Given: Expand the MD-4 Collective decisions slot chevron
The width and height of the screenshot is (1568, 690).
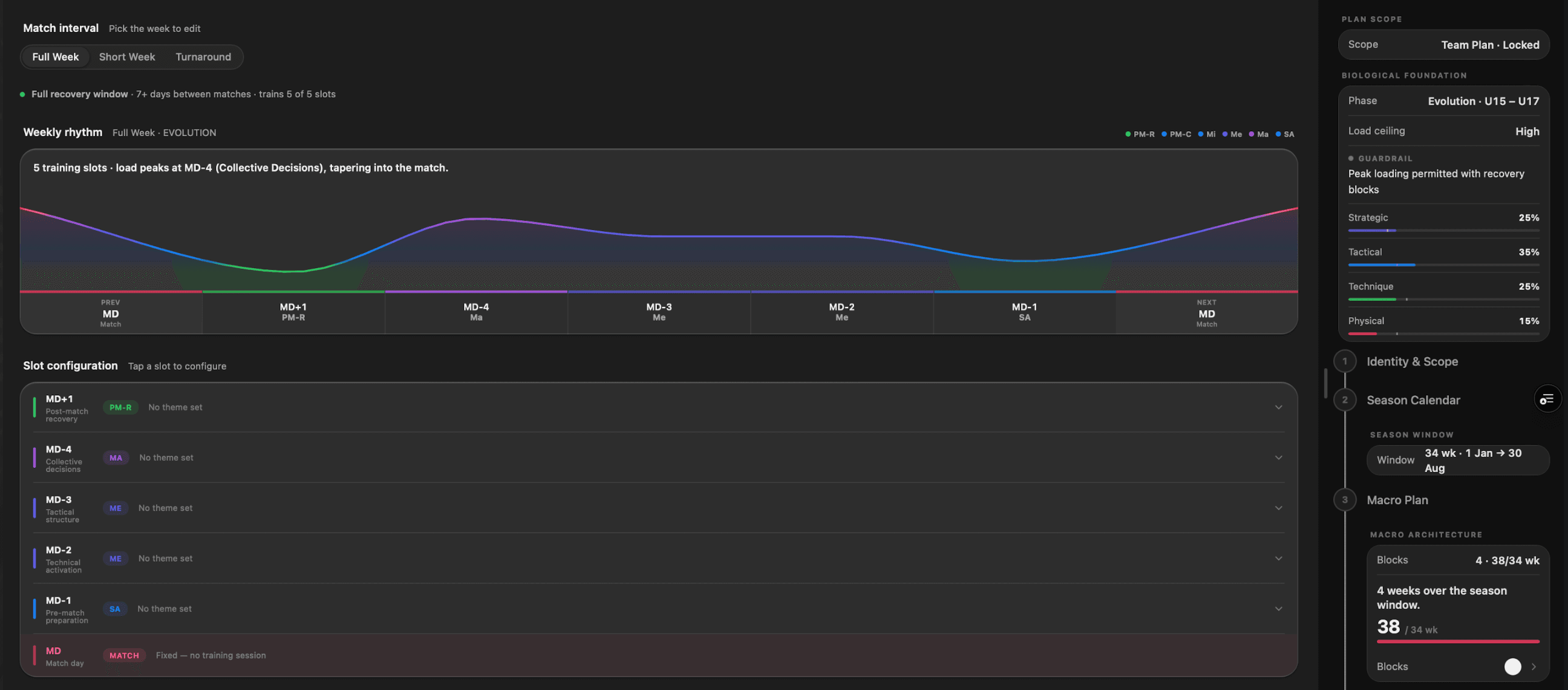Looking at the screenshot, I should pos(1278,458).
